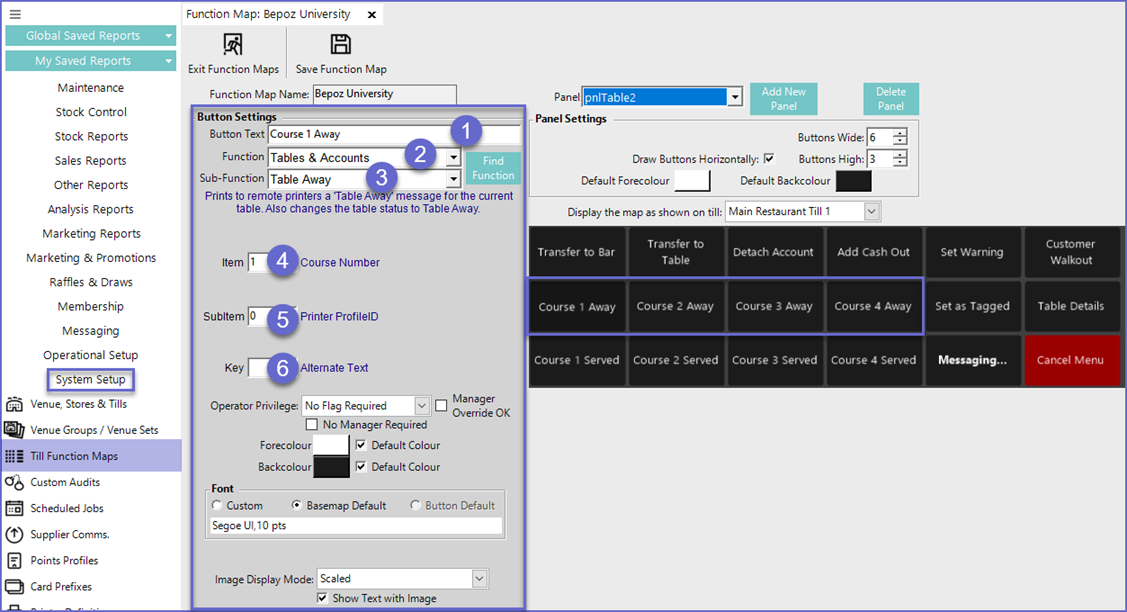Select the Add Cash Out map button
The image size is (1127, 612).
pos(873,252)
